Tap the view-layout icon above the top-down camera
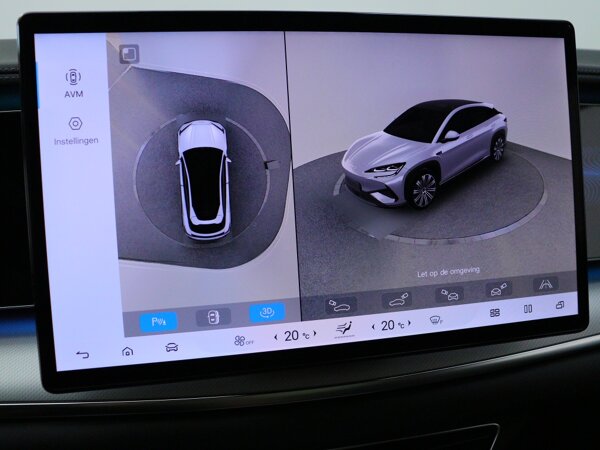Screen dimensions: 600x450 pyautogui.click(x=129, y=54)
